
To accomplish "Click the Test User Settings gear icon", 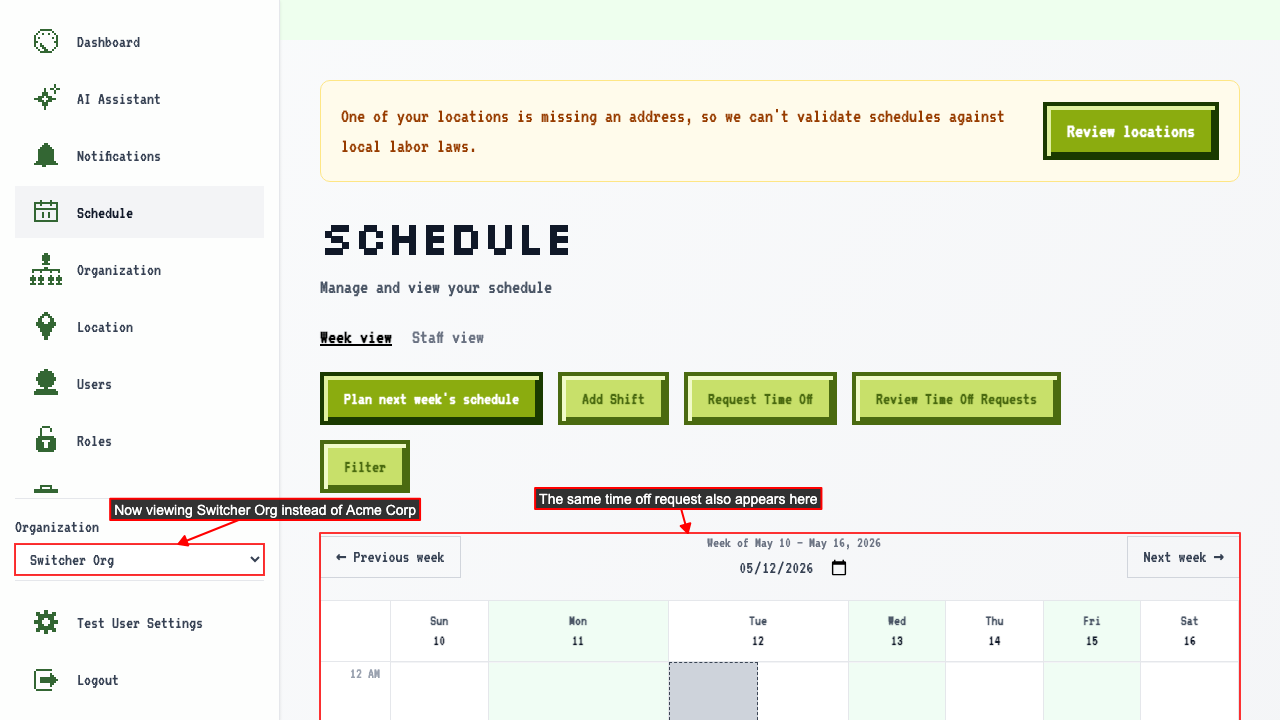I will click(46, 623).
